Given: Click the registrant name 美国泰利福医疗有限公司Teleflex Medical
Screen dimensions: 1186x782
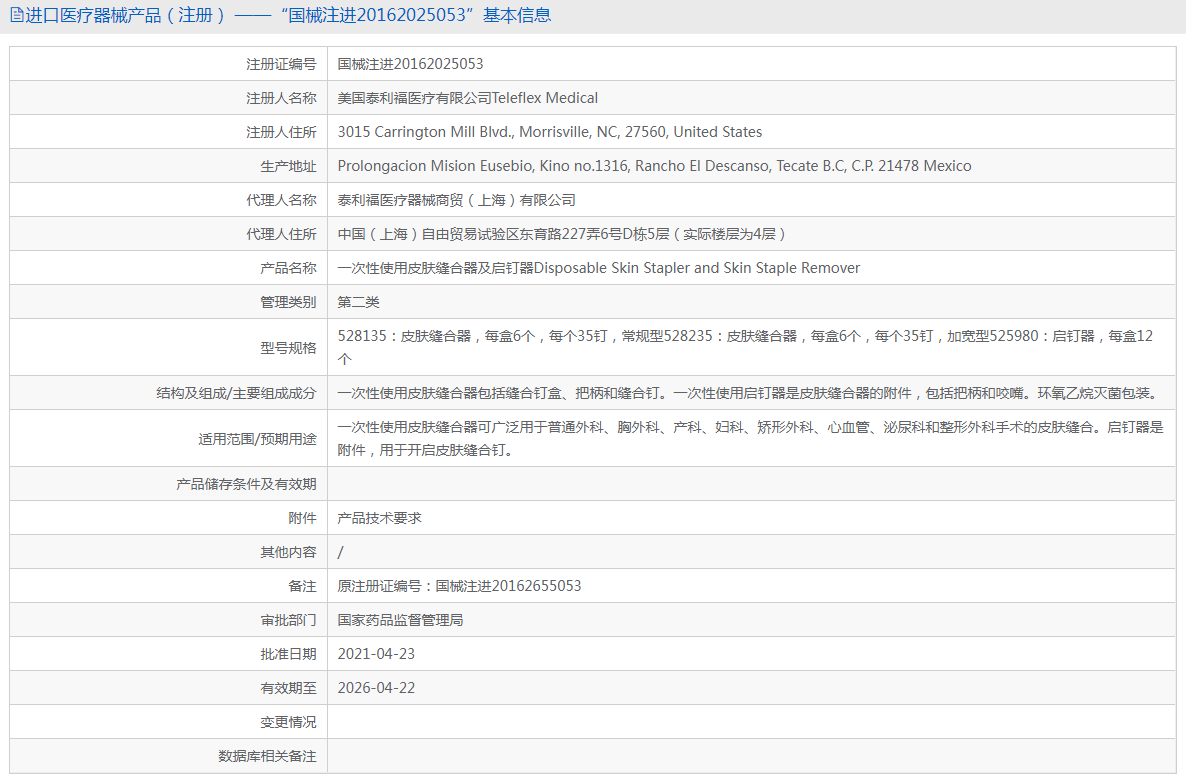Looking at the screenshot, I should [x=467, y=98].
